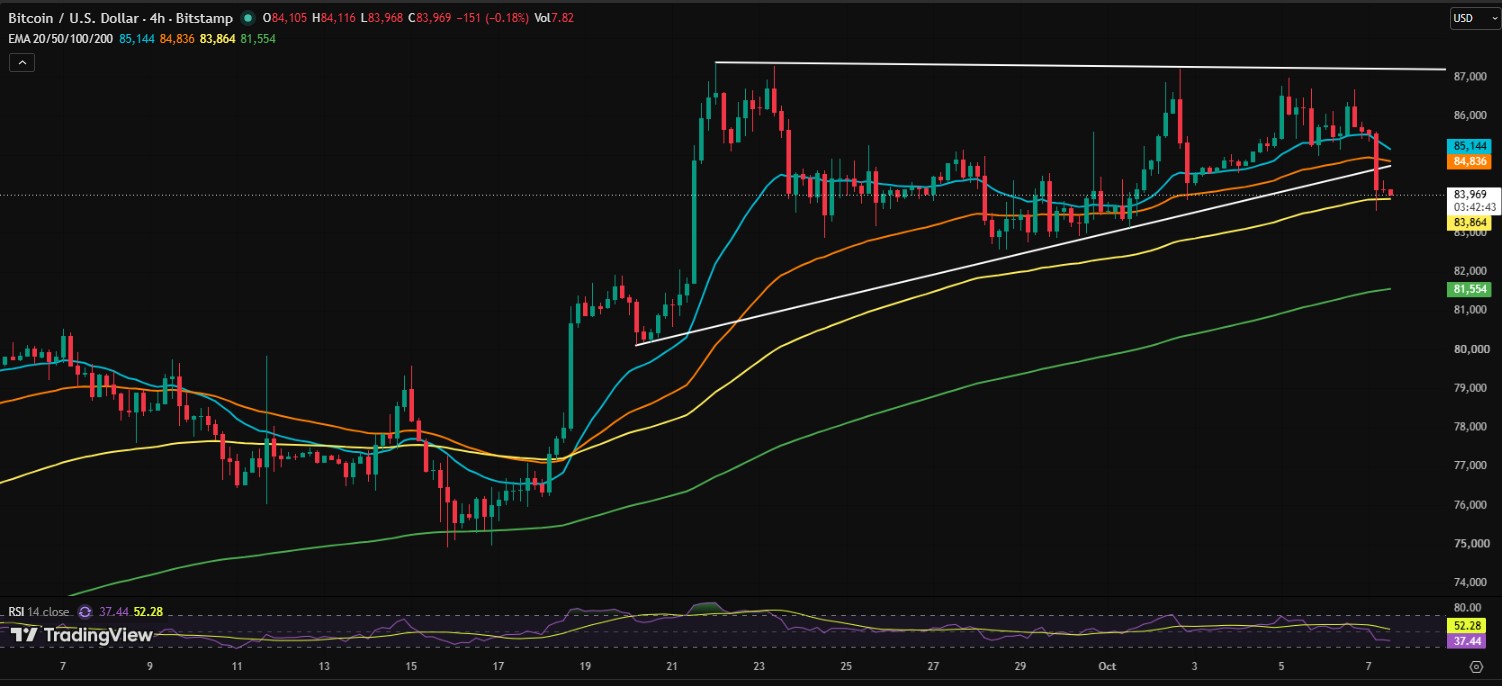The height and width of the screenshot is (686, 1502).
Task: Click date label 3 on the time axis
Action: point(1194,665)
